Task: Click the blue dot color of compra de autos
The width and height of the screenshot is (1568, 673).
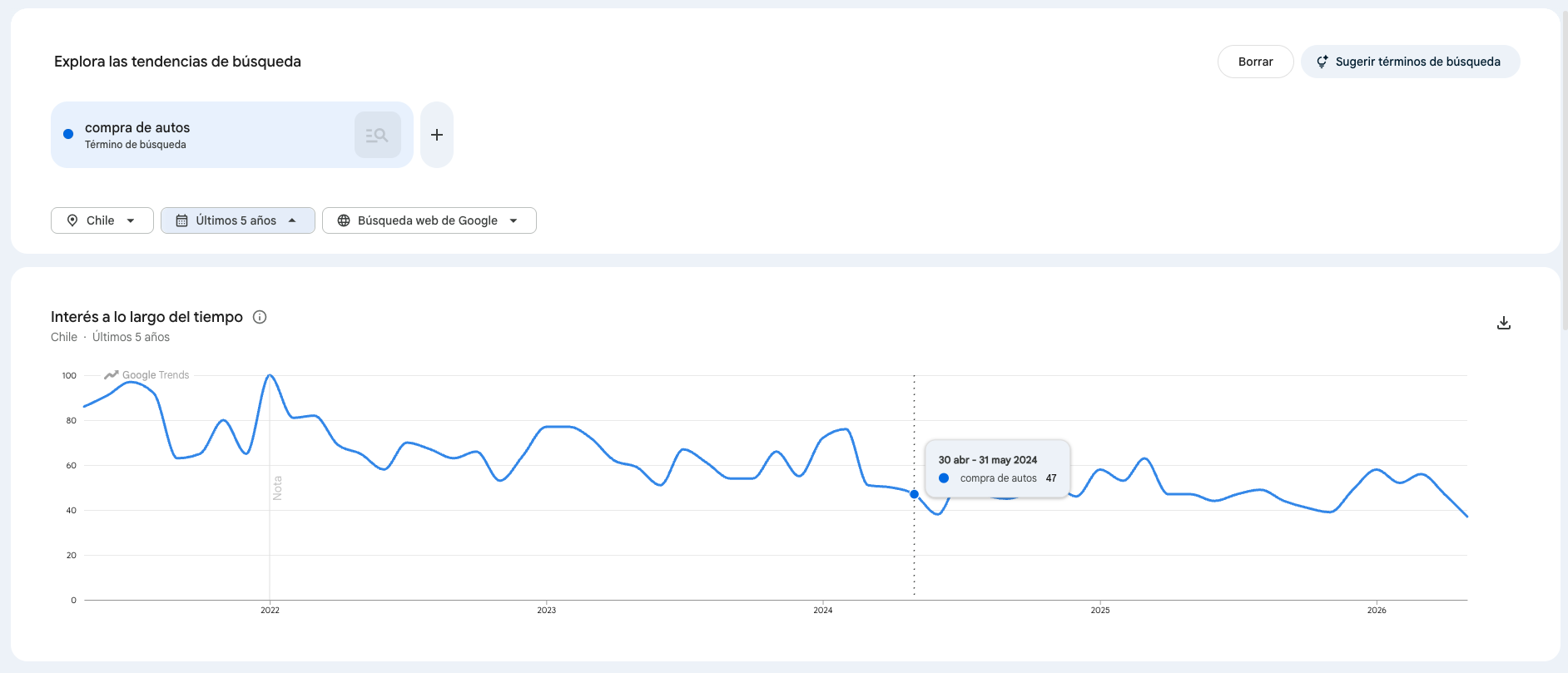Action: 68,134
